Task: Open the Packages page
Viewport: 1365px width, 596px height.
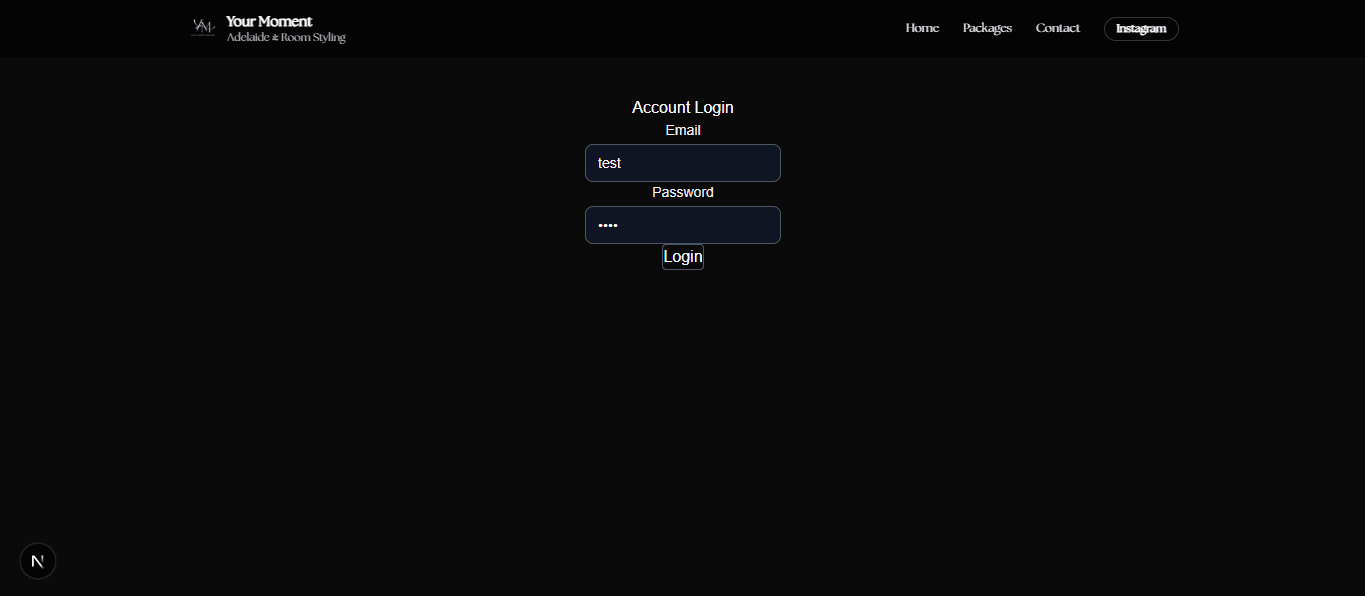Action: click(986, 28)
